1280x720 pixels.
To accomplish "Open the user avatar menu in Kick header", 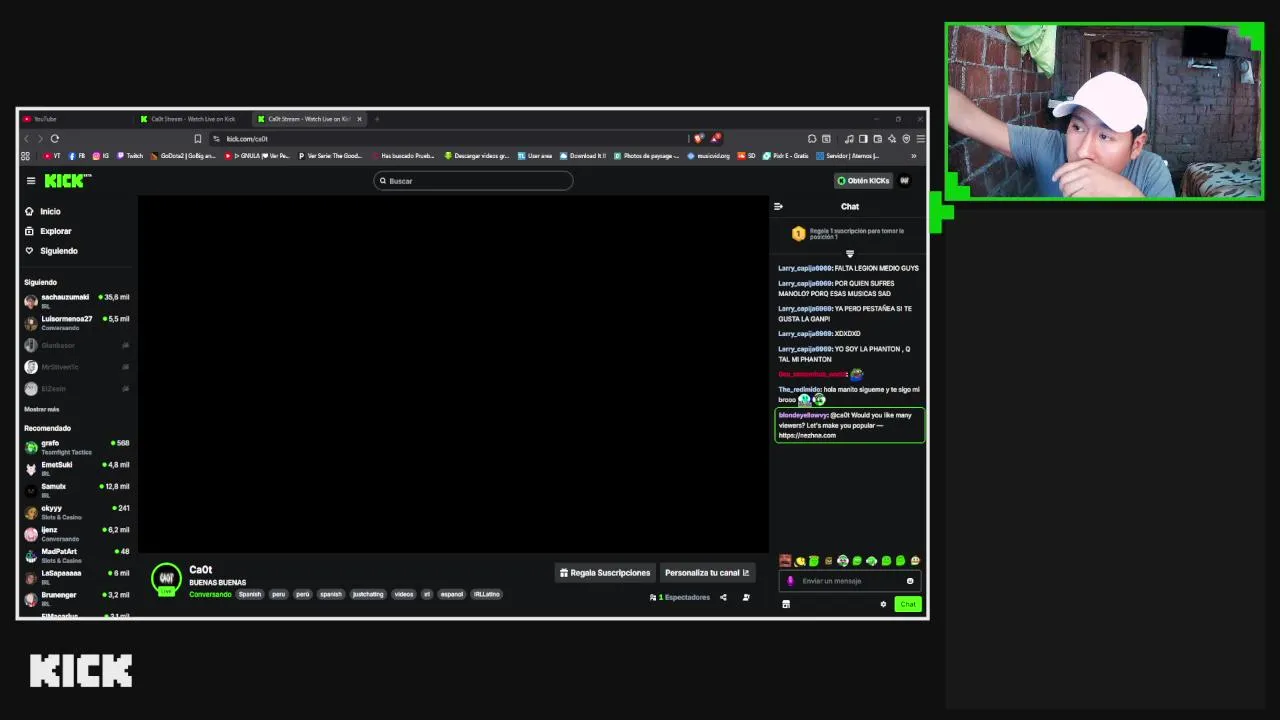I will (x=905, y=181).
